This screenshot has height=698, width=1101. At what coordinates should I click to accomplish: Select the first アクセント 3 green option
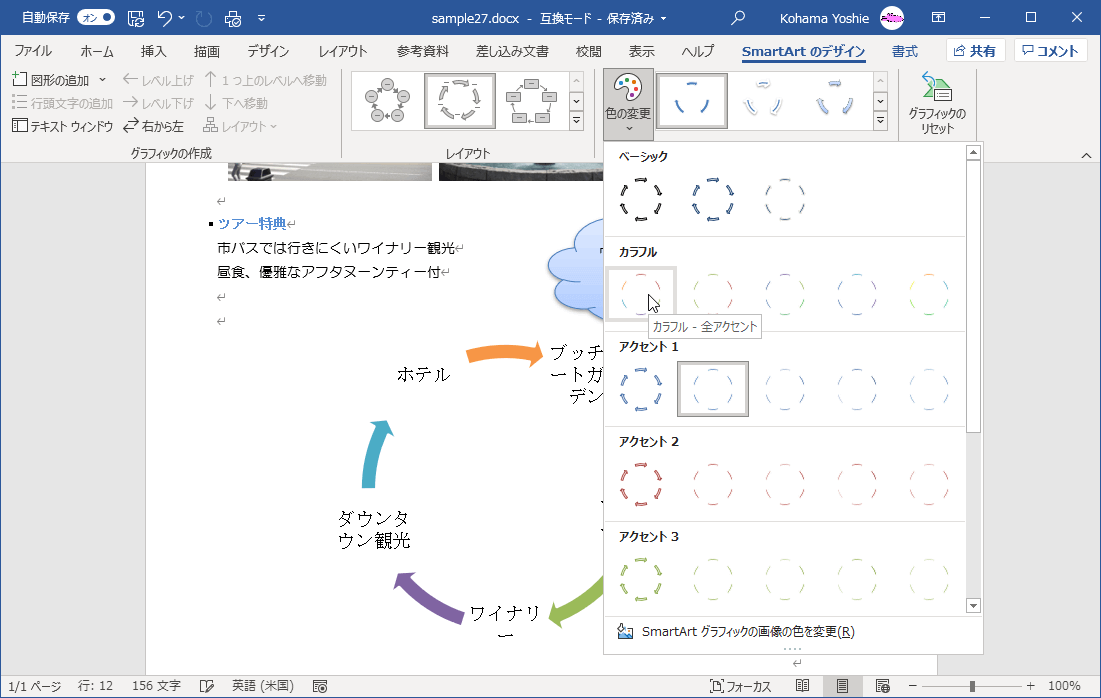click(x=641, y=579)
